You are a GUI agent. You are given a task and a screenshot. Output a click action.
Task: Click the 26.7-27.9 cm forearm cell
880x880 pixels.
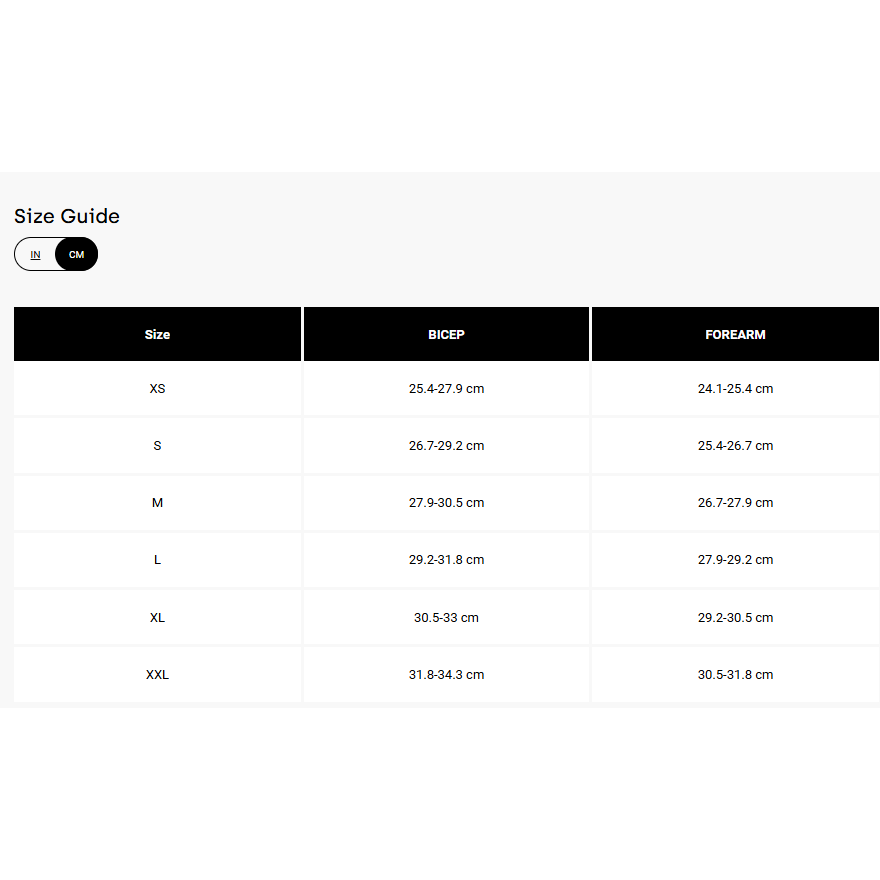click(x=735, y=503)
